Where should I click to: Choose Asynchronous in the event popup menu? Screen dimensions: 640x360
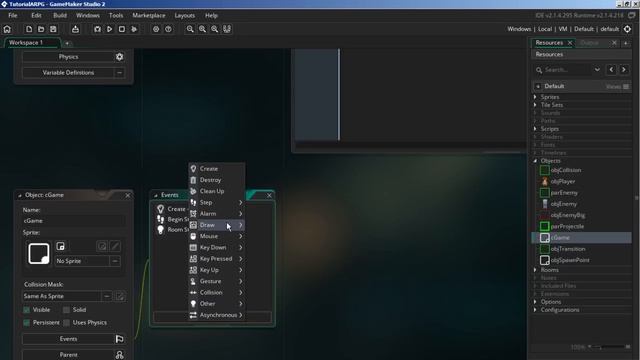click(217, 315)
